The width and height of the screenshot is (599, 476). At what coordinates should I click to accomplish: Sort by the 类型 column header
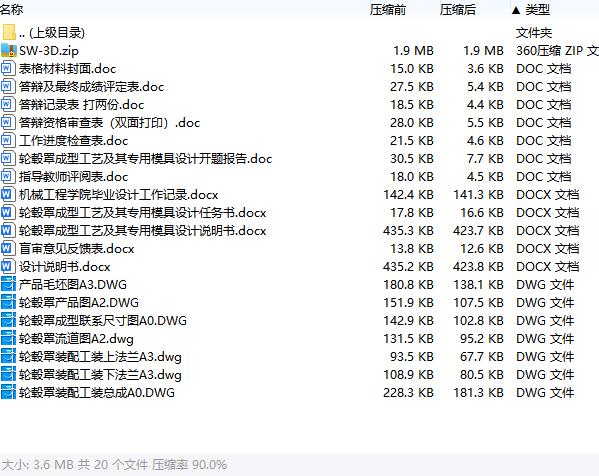(x=537, y=9)
